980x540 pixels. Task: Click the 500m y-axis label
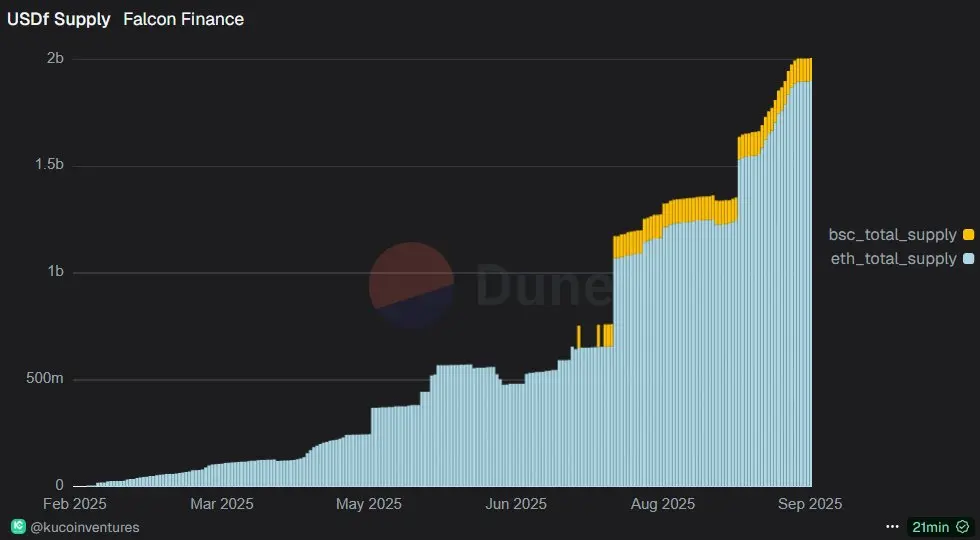coord(44,378)
